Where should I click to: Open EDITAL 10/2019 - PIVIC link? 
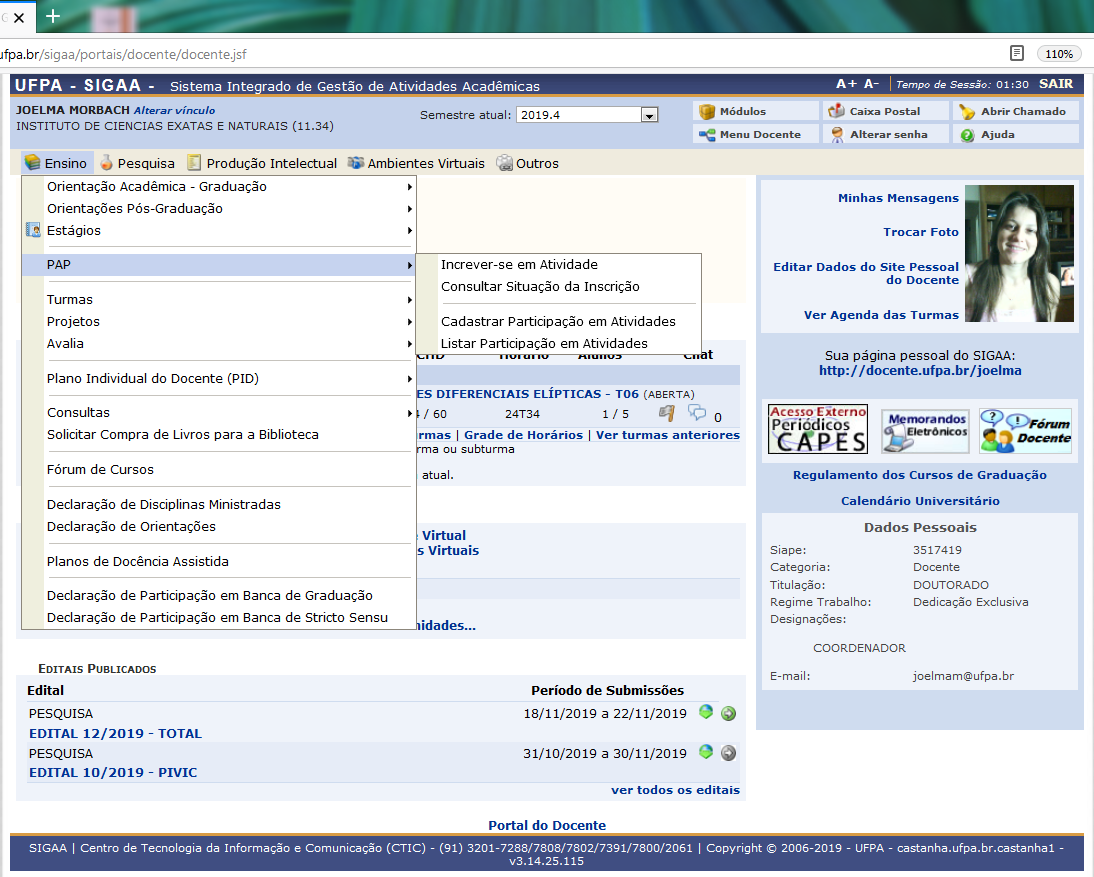click(x=113, y=772)
